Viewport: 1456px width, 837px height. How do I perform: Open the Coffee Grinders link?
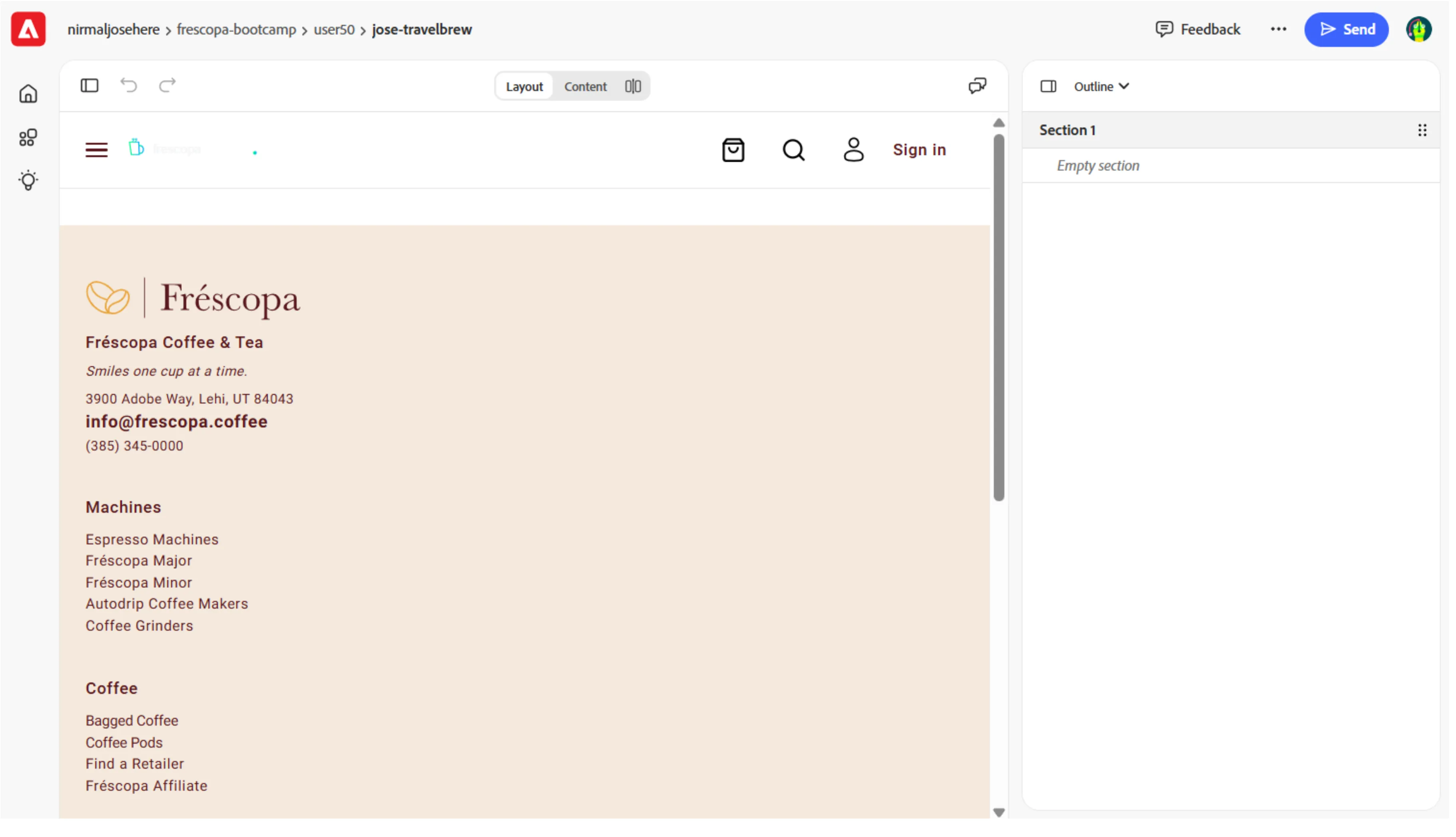pyautogui.click(x=139, y=625)
